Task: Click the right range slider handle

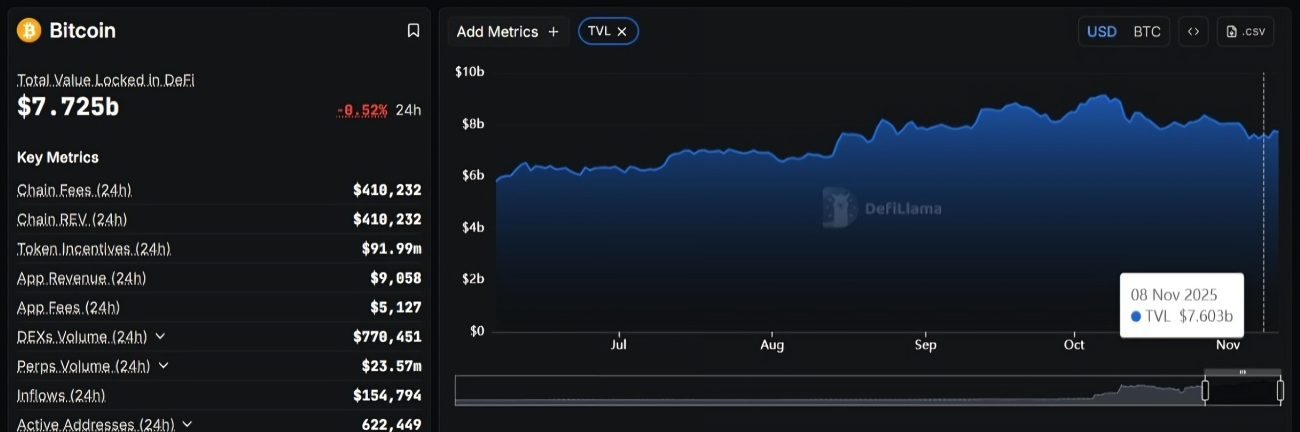Action: point(1280,390)
